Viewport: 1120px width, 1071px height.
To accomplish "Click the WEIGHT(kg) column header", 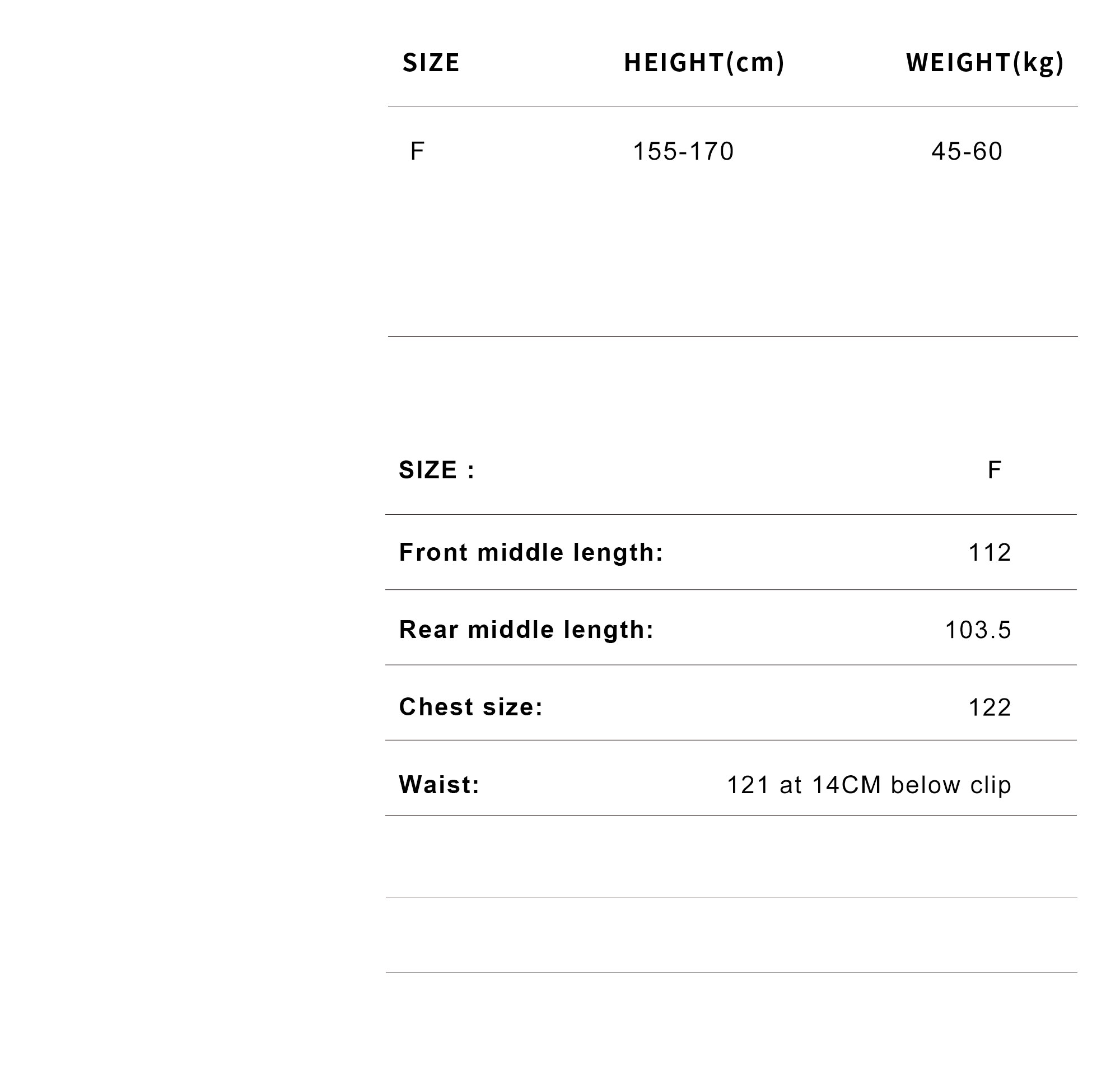I will (x=984, y=63).
